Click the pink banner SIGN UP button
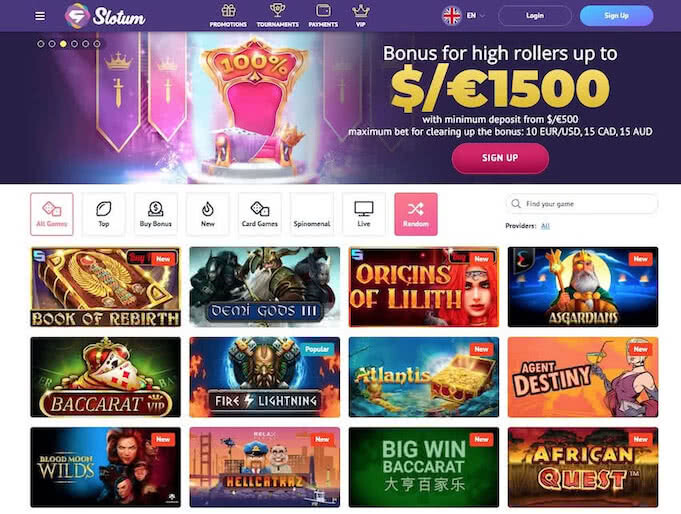681x514 pixels. click(500, 158)
